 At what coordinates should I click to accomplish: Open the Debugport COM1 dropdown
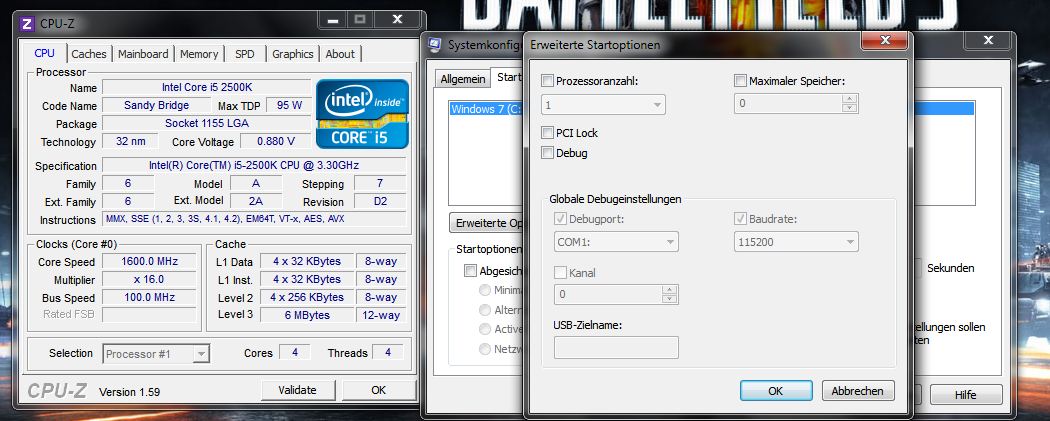pyautogui.click(x=616, y=242)
